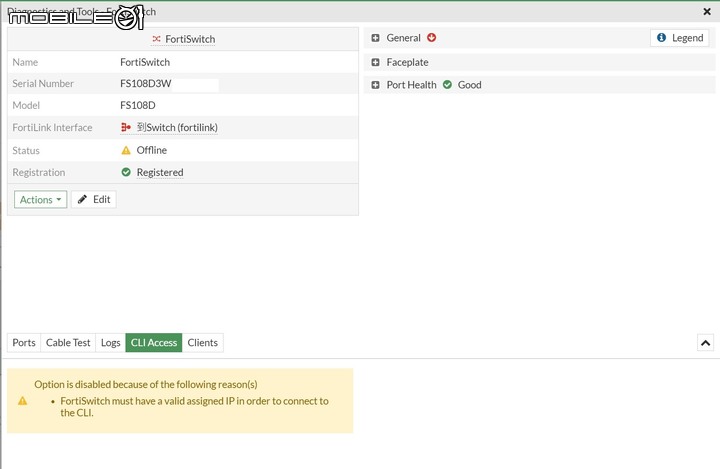Open the Actions dropdown

click(x=40, y=200)
